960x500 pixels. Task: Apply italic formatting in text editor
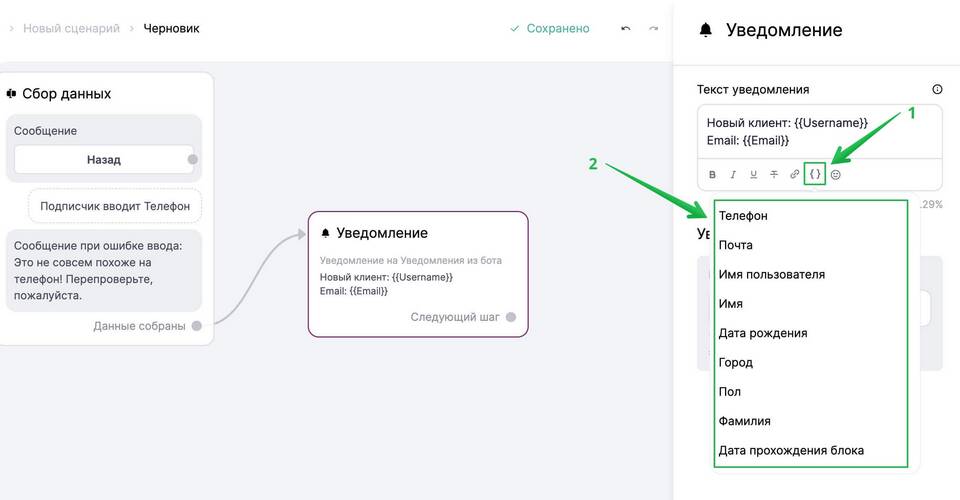pos(733,175)
